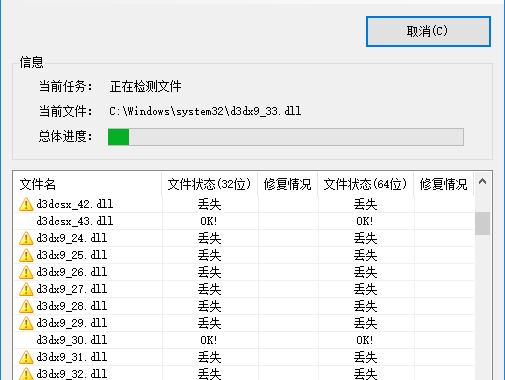Select the d3dx9_27.dll file name

tap(72, 289)
